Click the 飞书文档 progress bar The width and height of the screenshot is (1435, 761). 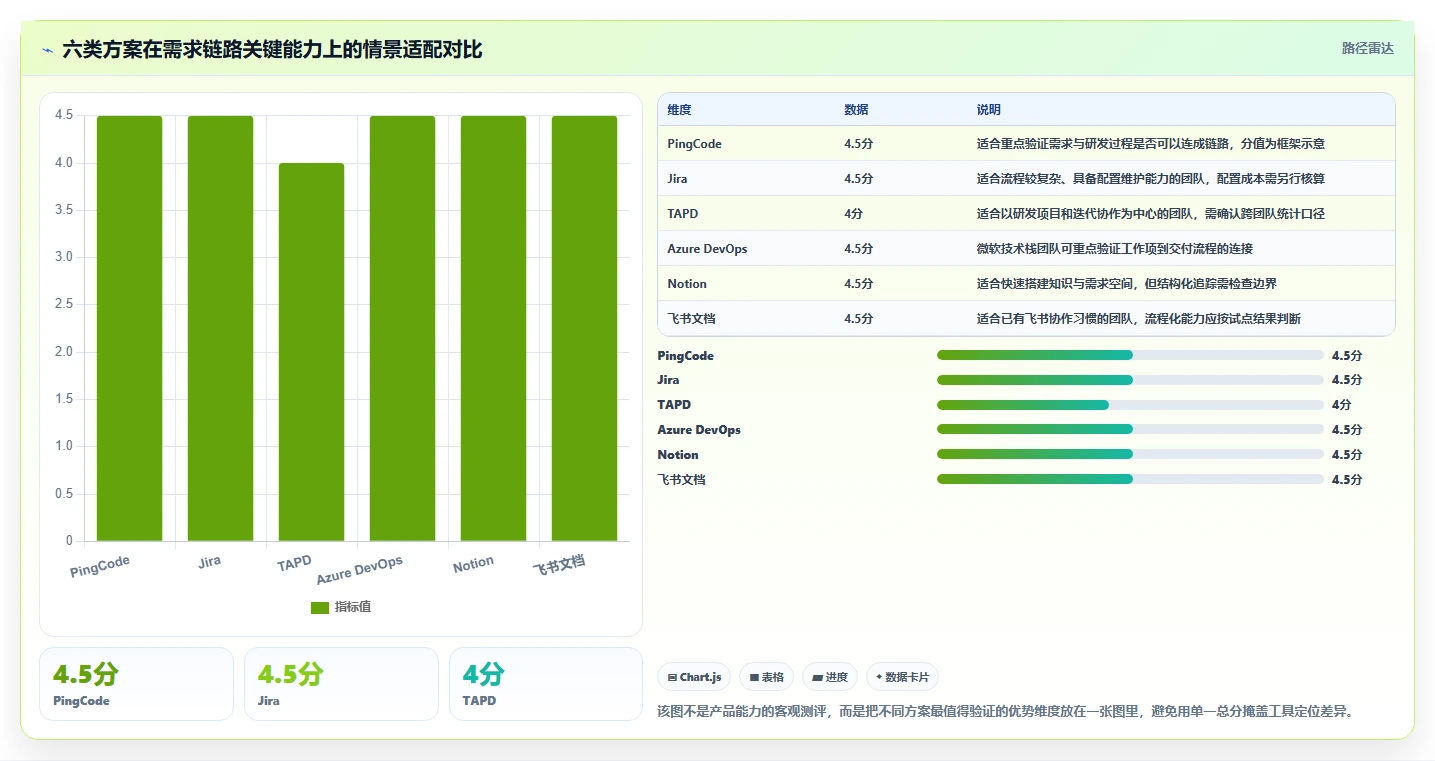tap(1130, 479)
